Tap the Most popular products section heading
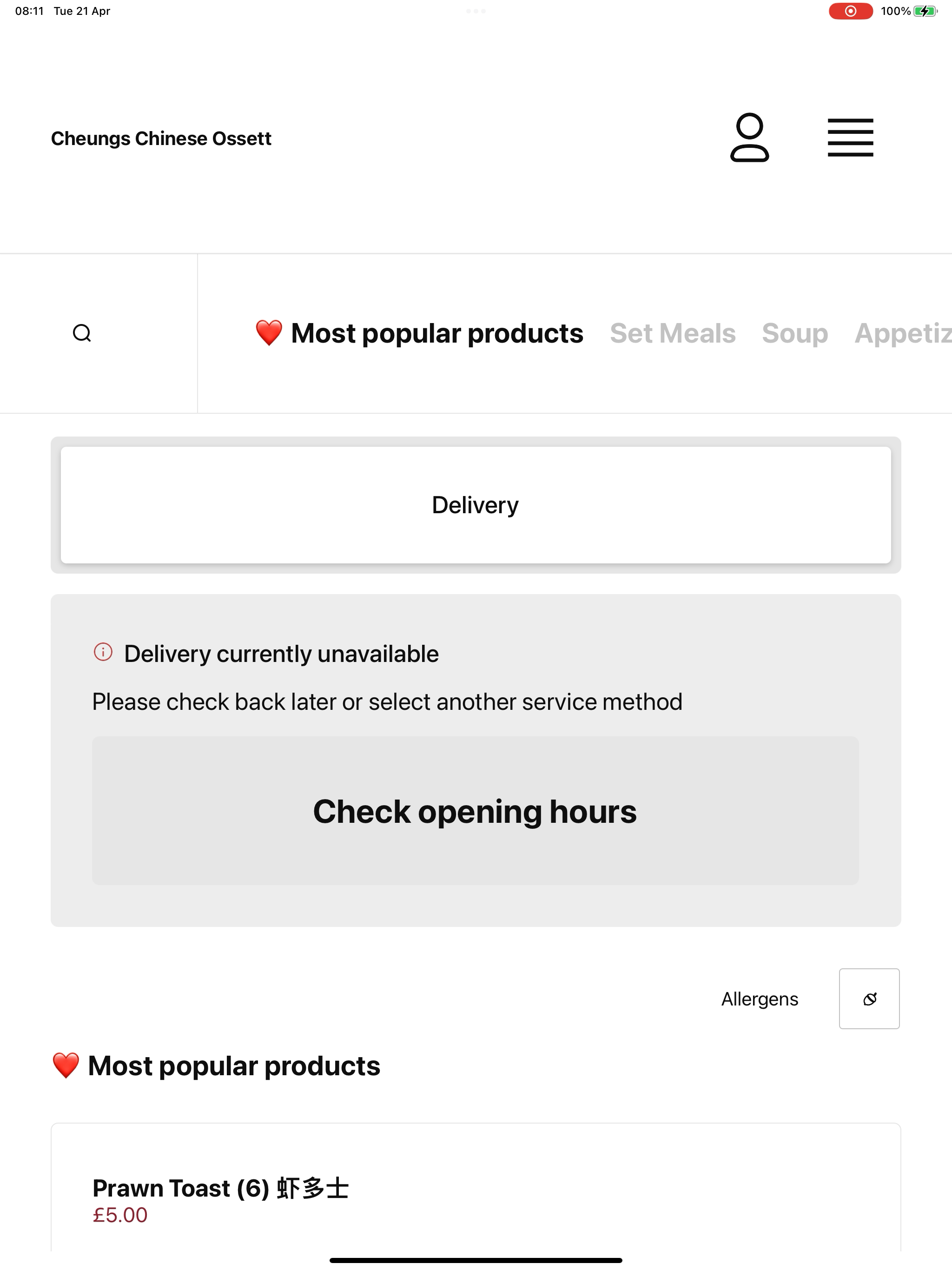The image size is (952, 1270). coord(216,1065)
